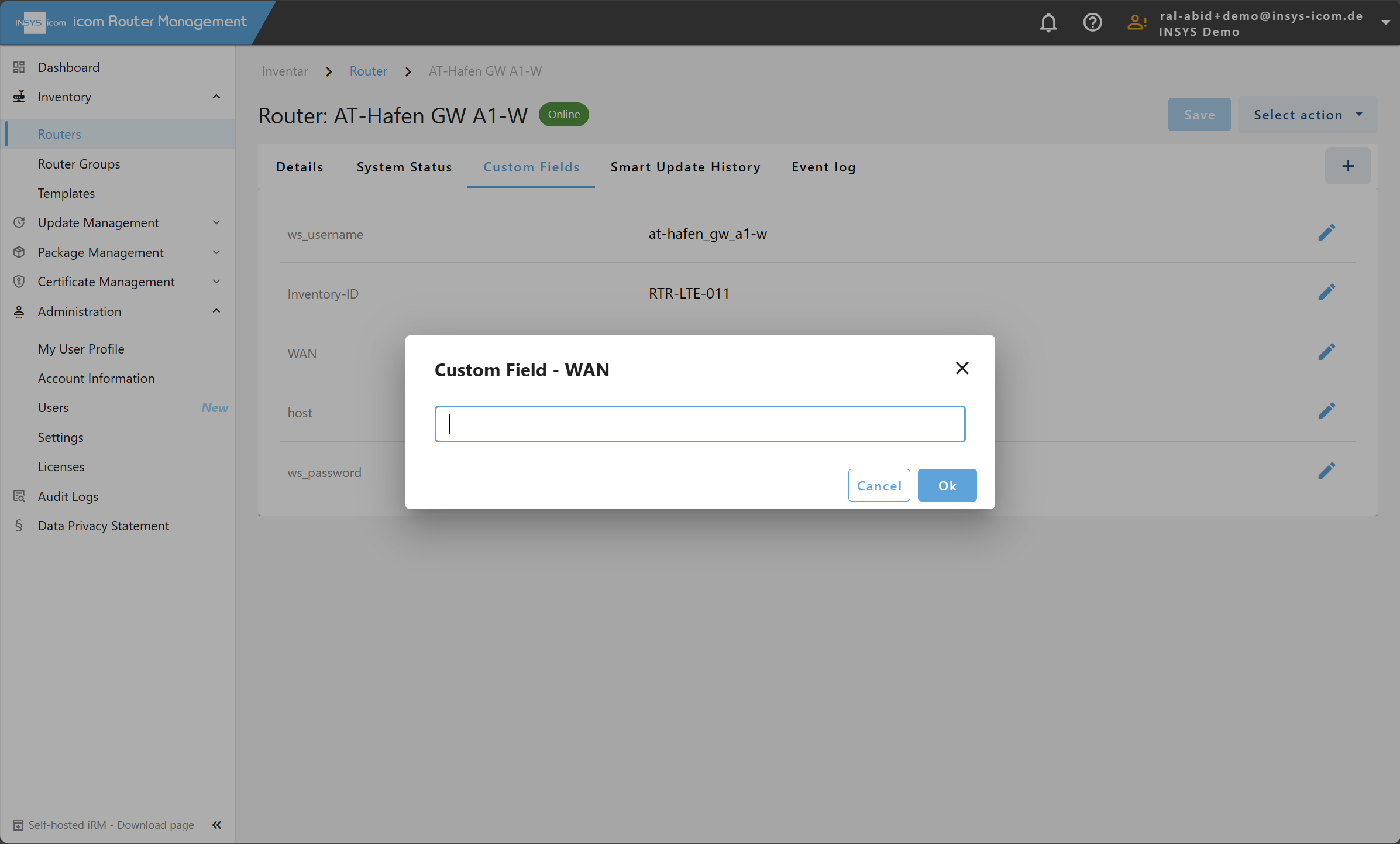Click the user account icon
The height and width of the screenshot is (844, 1400).
coord(1137,23)
